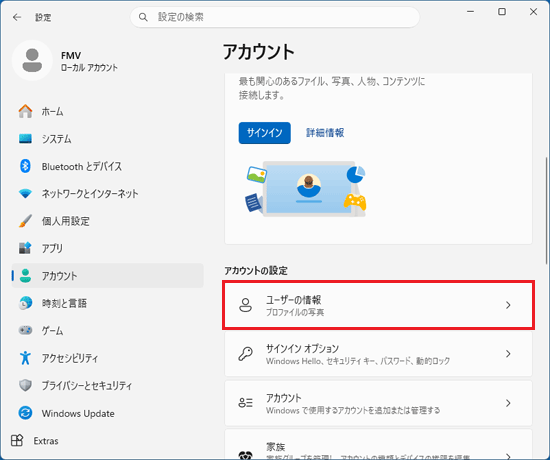
Task: Open the アカウント row chevron arrow
Action: [x=508, y=403]
